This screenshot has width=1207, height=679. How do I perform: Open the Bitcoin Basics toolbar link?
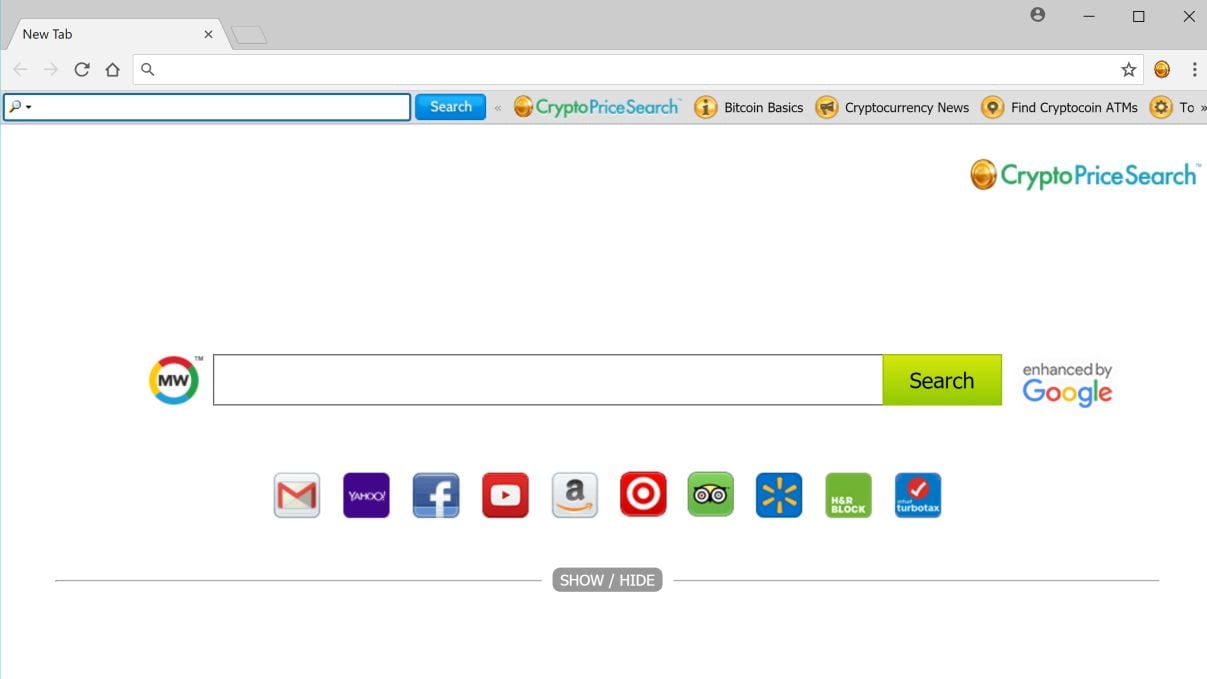tap(749, 107)
